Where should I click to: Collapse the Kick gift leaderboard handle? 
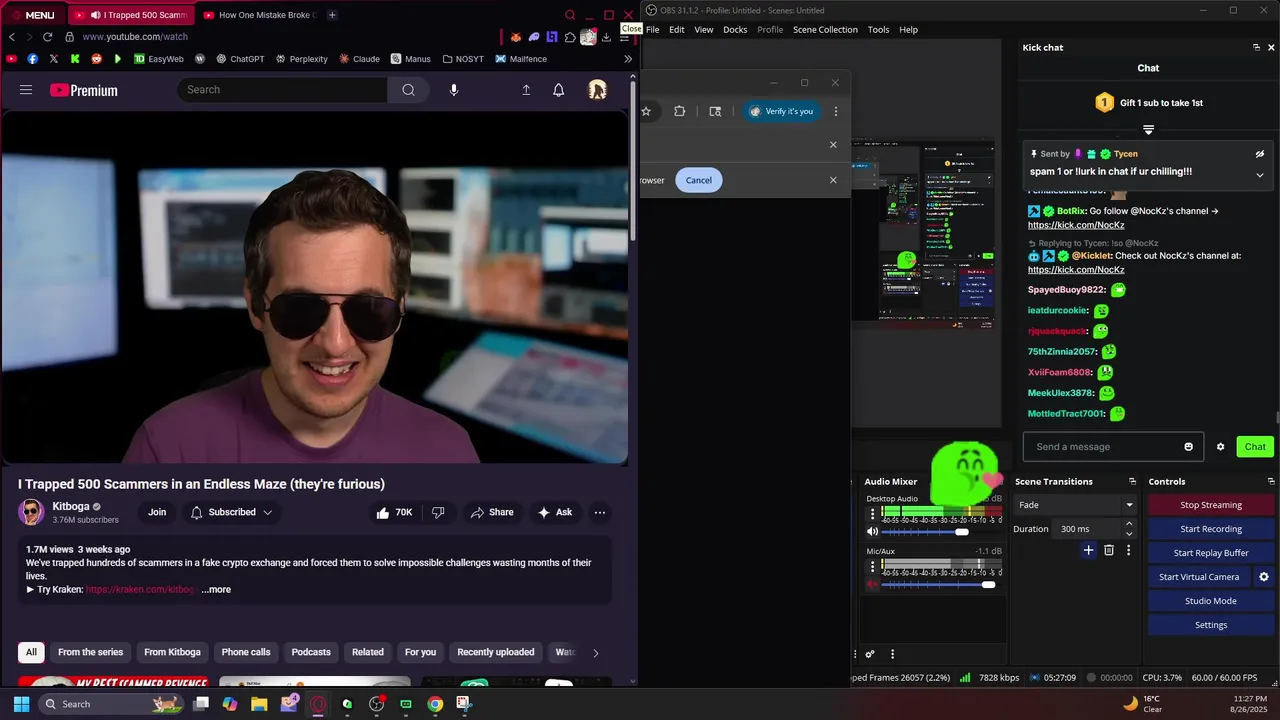click(x=1148, y=130)
